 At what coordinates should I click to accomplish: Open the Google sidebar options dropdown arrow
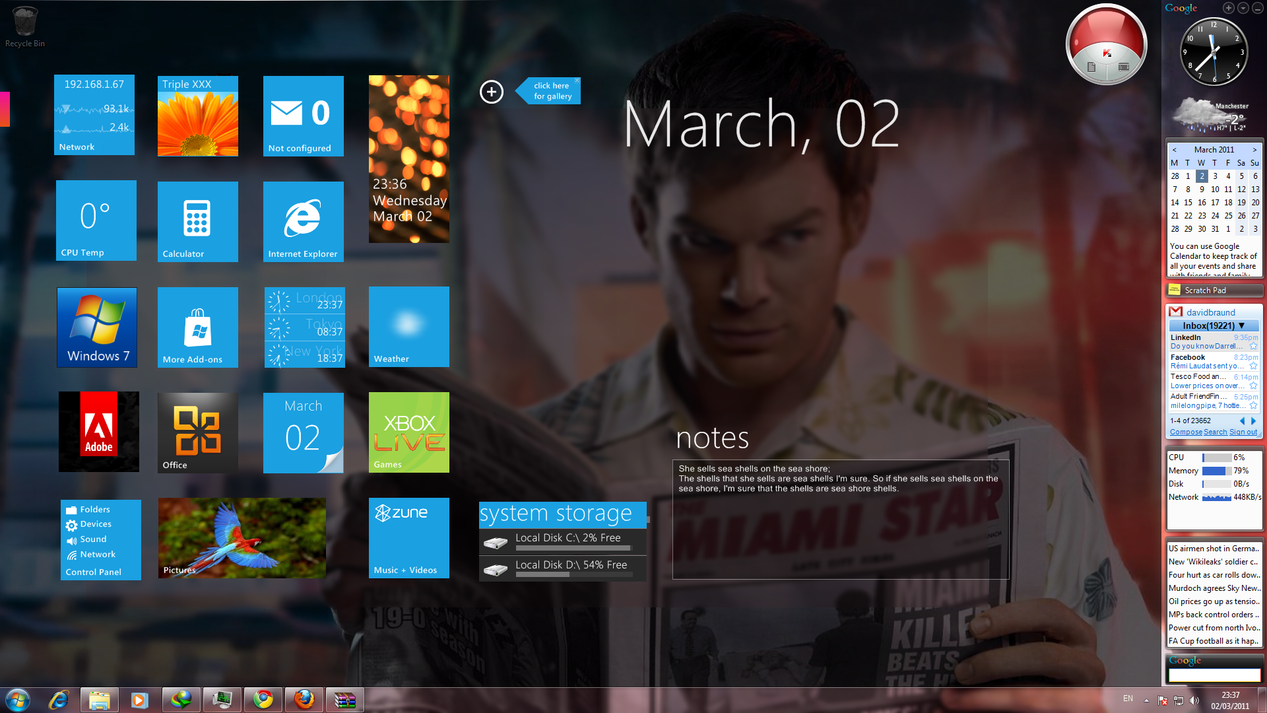pos(1243,8)
